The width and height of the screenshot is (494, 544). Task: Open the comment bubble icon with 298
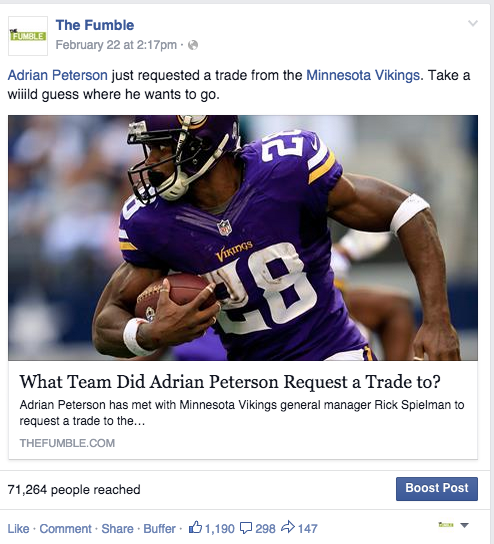(x=246, y=528)
